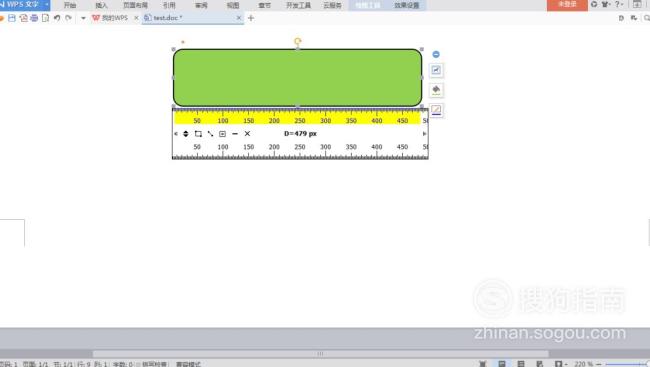
Task: Click the ruler minimize dash icon
Action: pyautogui.click(x=235, y=134)
